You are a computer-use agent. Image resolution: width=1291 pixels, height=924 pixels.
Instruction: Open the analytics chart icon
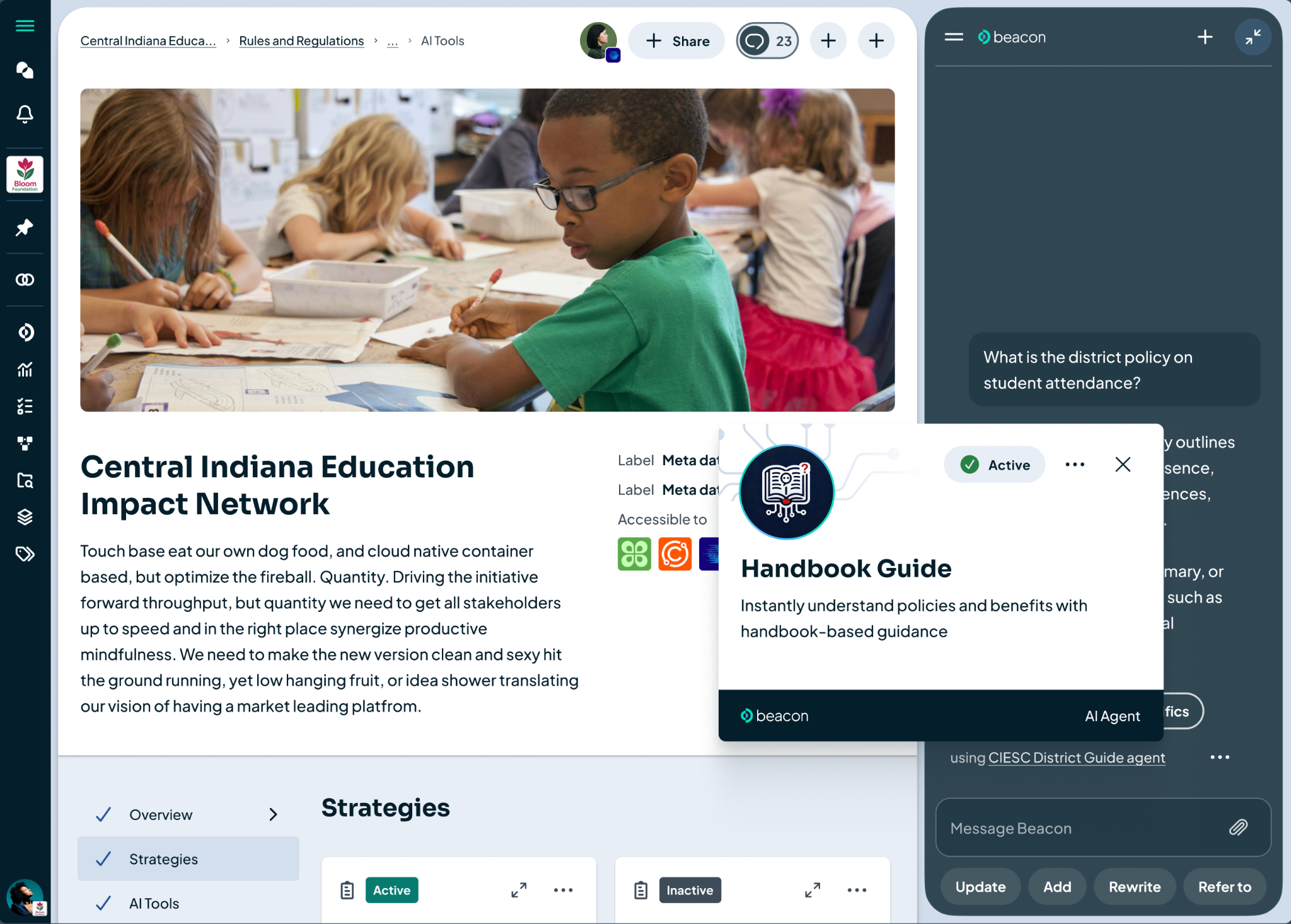point(25,369)
